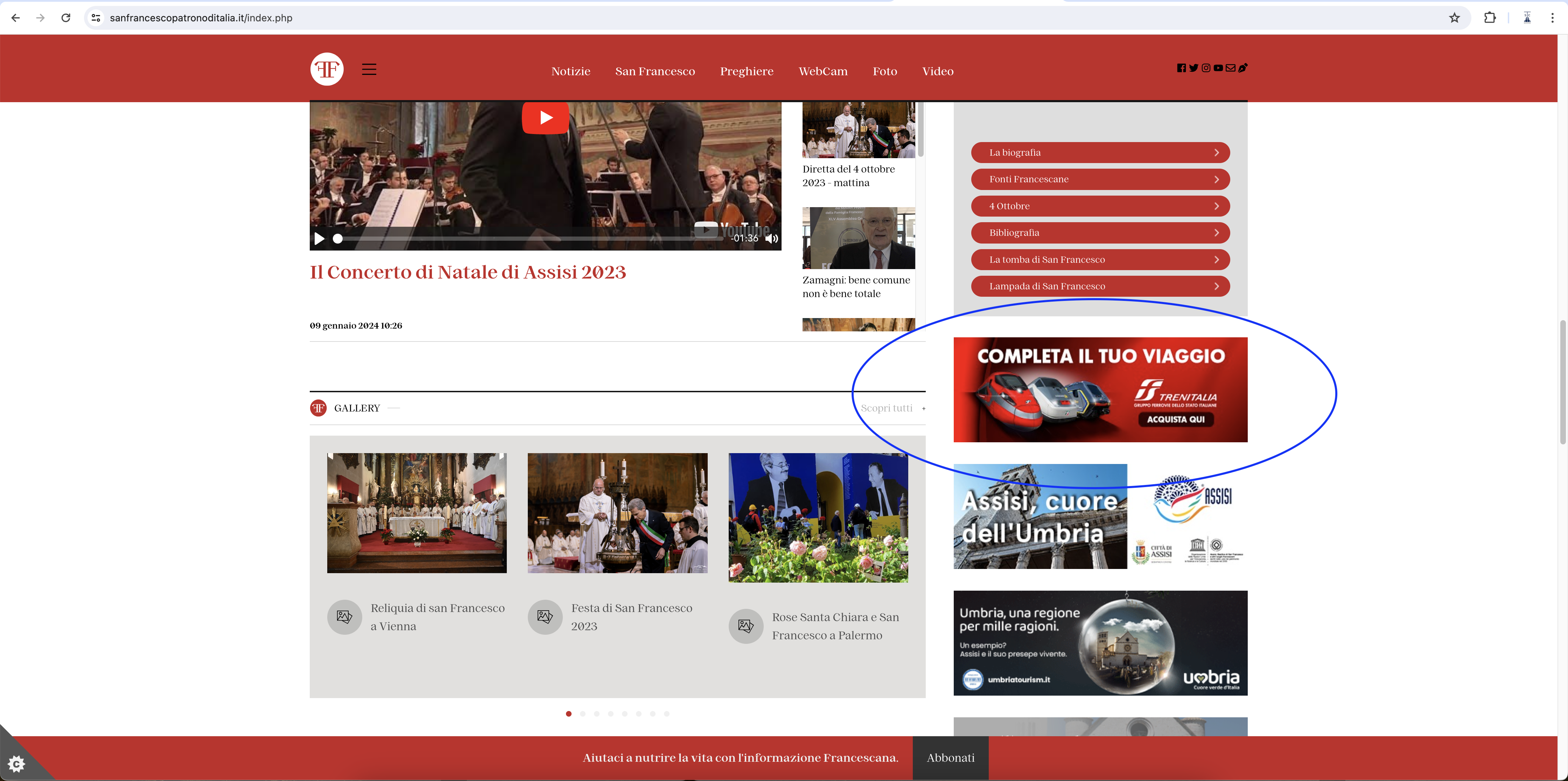The width and height of the screenshot is (1568, 781).
Task: Bookmark the page with the star icon
Action: (x=1454, y=17)
